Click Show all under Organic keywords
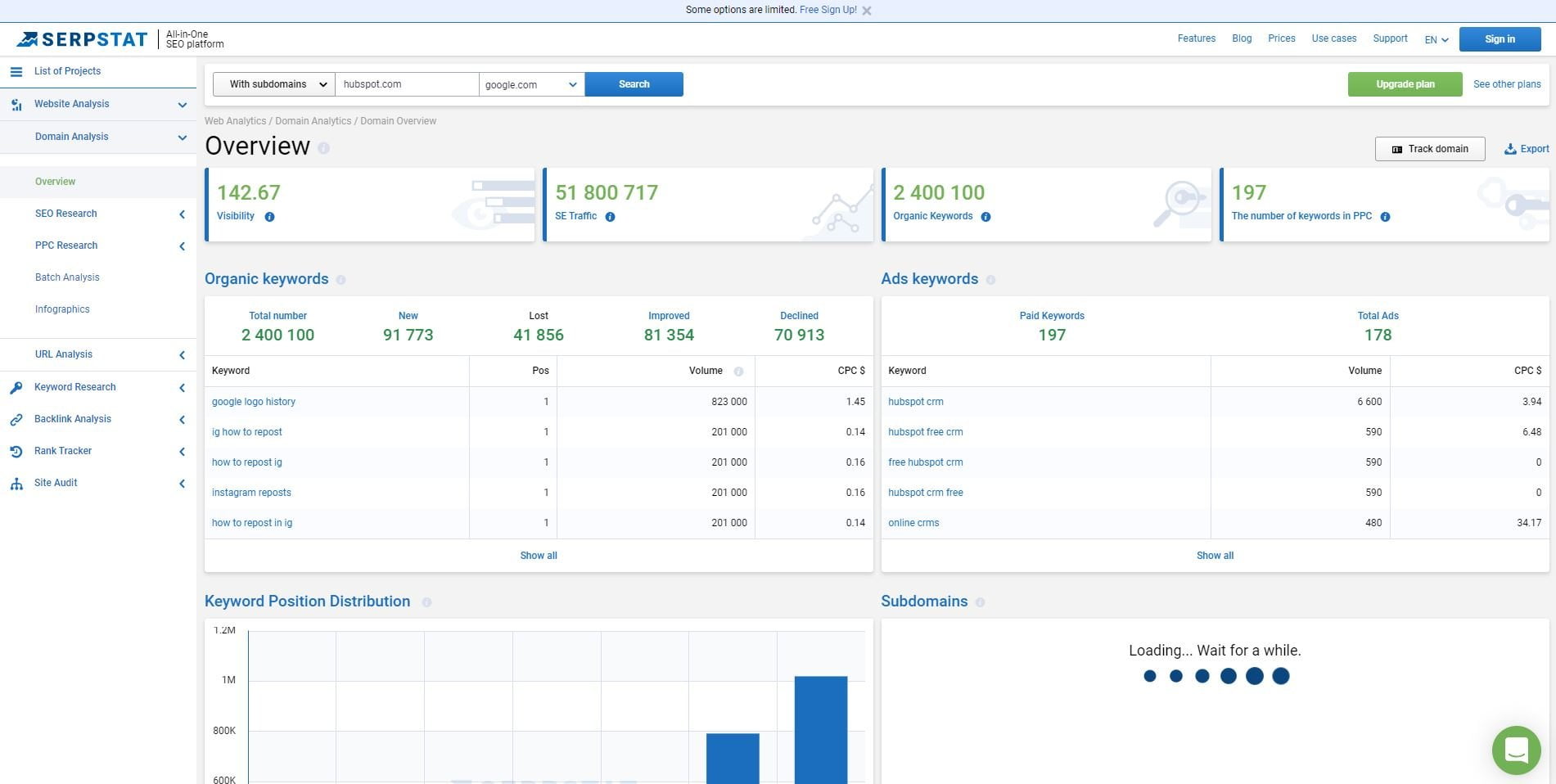Image resolution: width=1556 pixels, height=784 pixels. tap(539, 556)
